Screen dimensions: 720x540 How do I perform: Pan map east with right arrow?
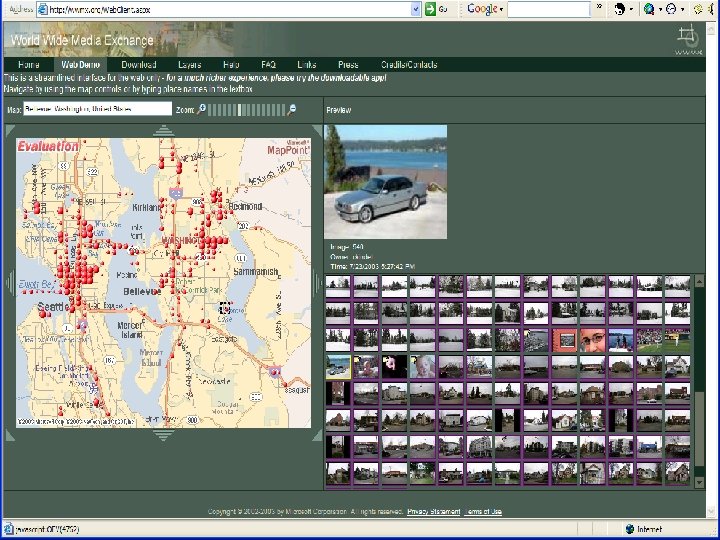pyautogui.click(x=317, y=283)
